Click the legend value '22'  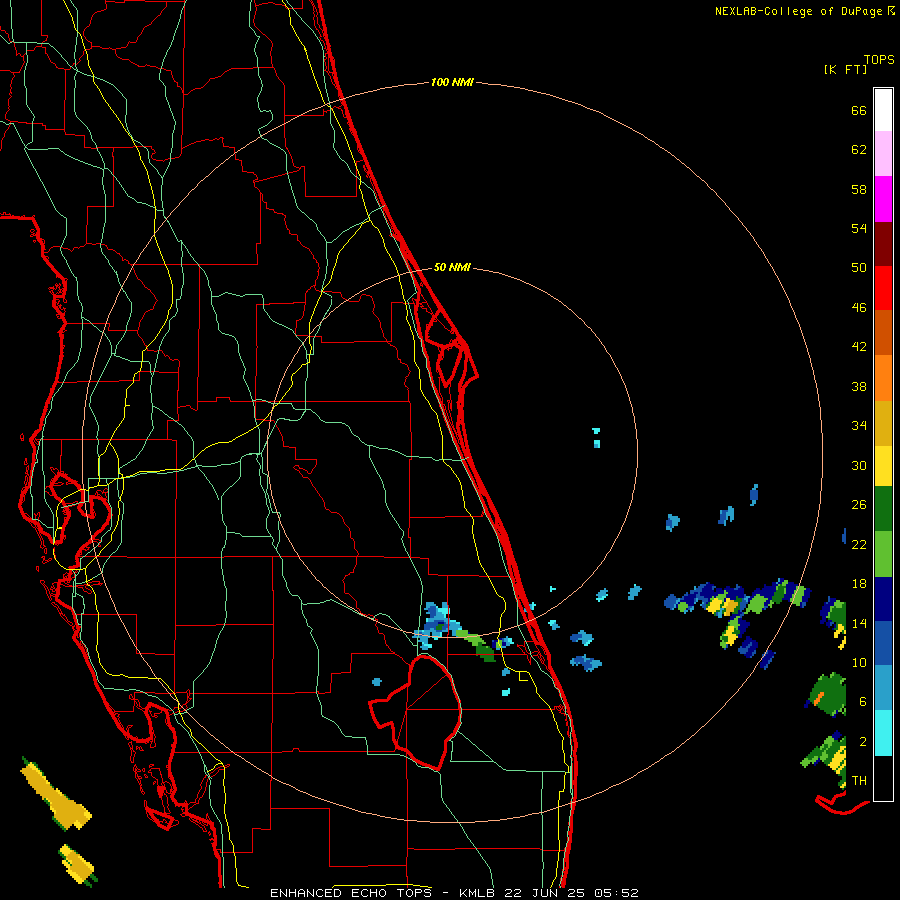click(x=859, y=545)
